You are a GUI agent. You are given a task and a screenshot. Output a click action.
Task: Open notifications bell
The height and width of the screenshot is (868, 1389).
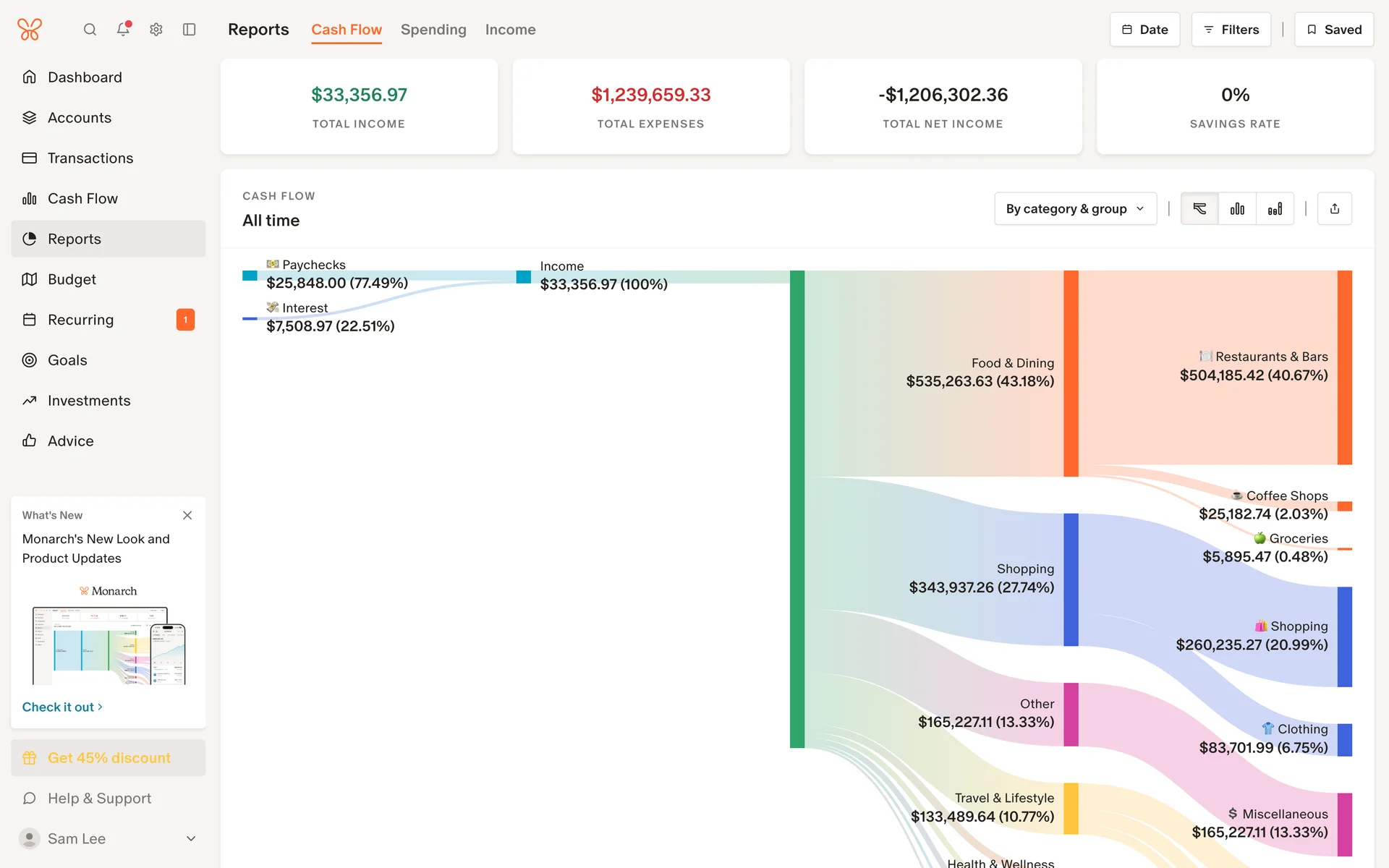coord(123,29)
